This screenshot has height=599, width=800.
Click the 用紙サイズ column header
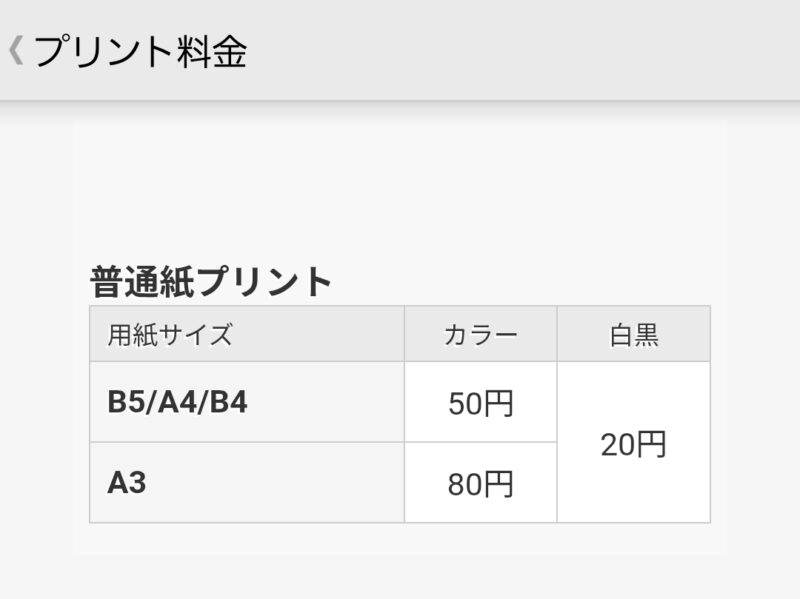[170, 335]
